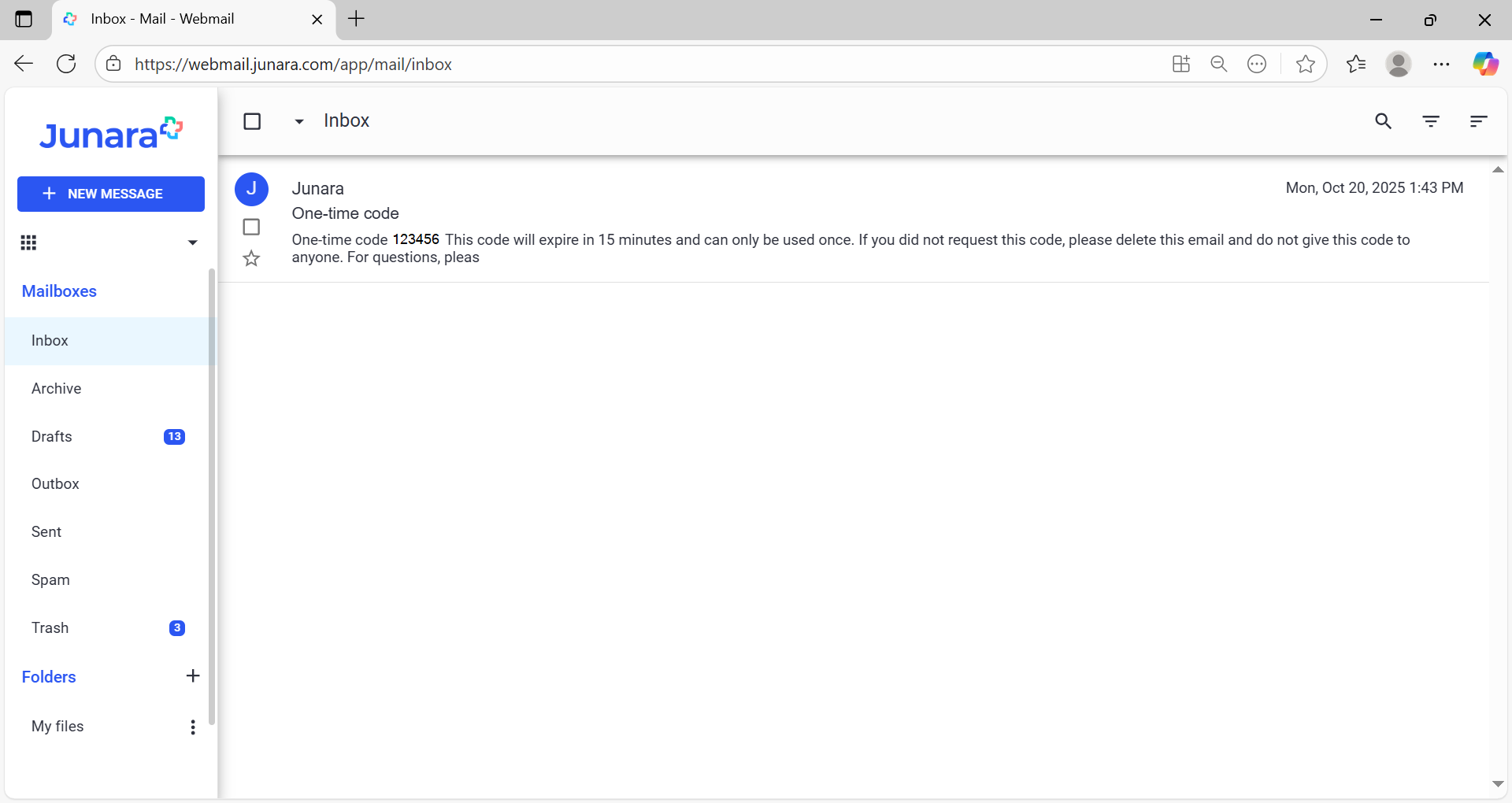Image resolution: width=1512 pixels, height=803 pixels.
Task: Open the Drafts mailbox
Action: pyautogui.click(x=107, y=437)
